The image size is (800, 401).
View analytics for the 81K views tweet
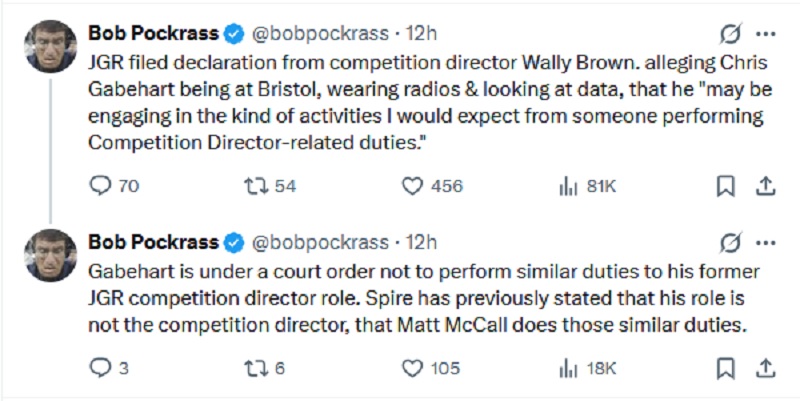point(568,186)
